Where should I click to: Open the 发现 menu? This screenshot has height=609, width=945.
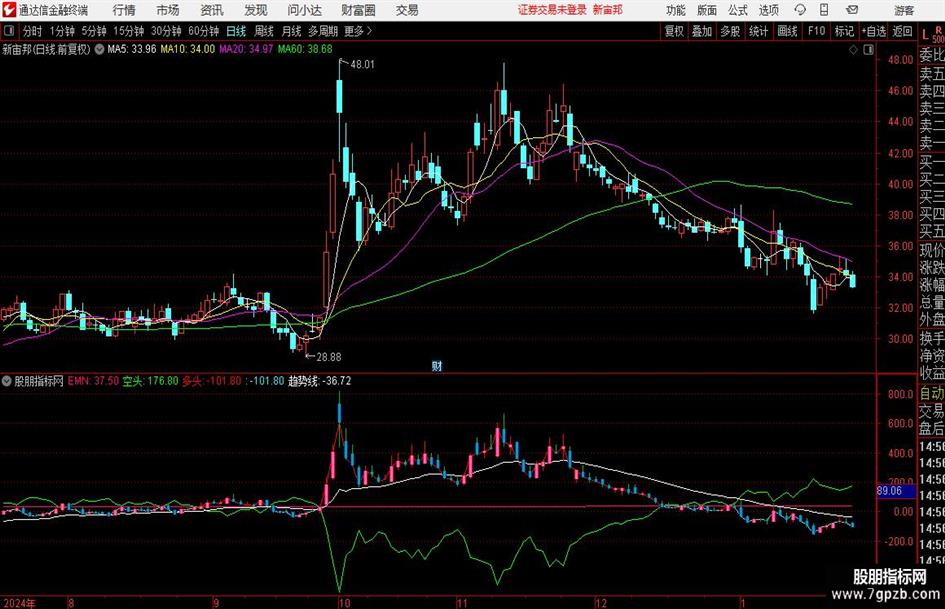[x=256, y=10]
